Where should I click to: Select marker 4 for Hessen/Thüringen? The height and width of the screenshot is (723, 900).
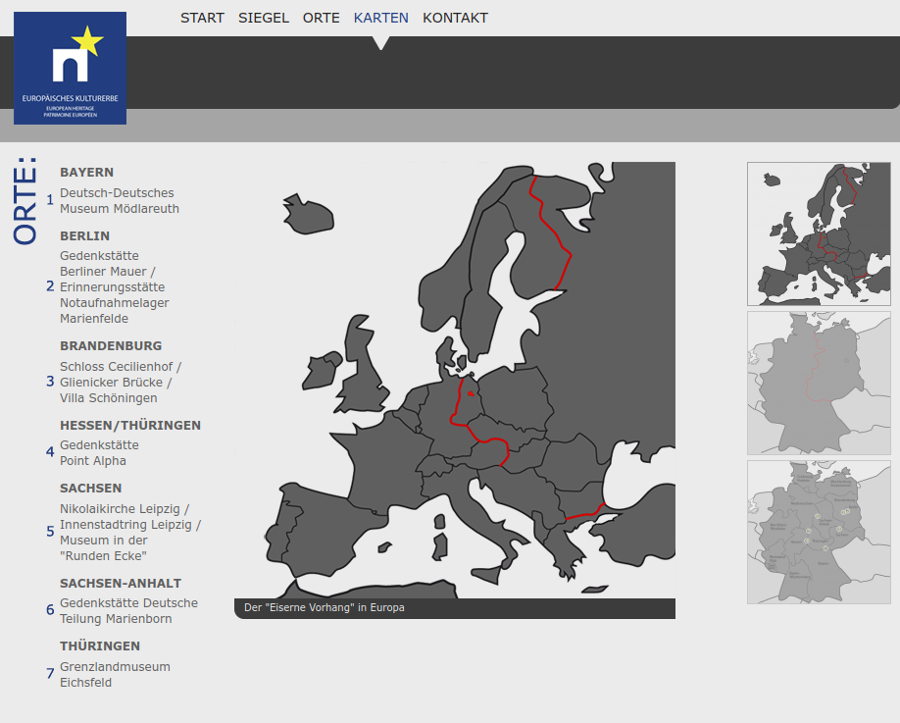pyautogui.click(x=49, y=452)
